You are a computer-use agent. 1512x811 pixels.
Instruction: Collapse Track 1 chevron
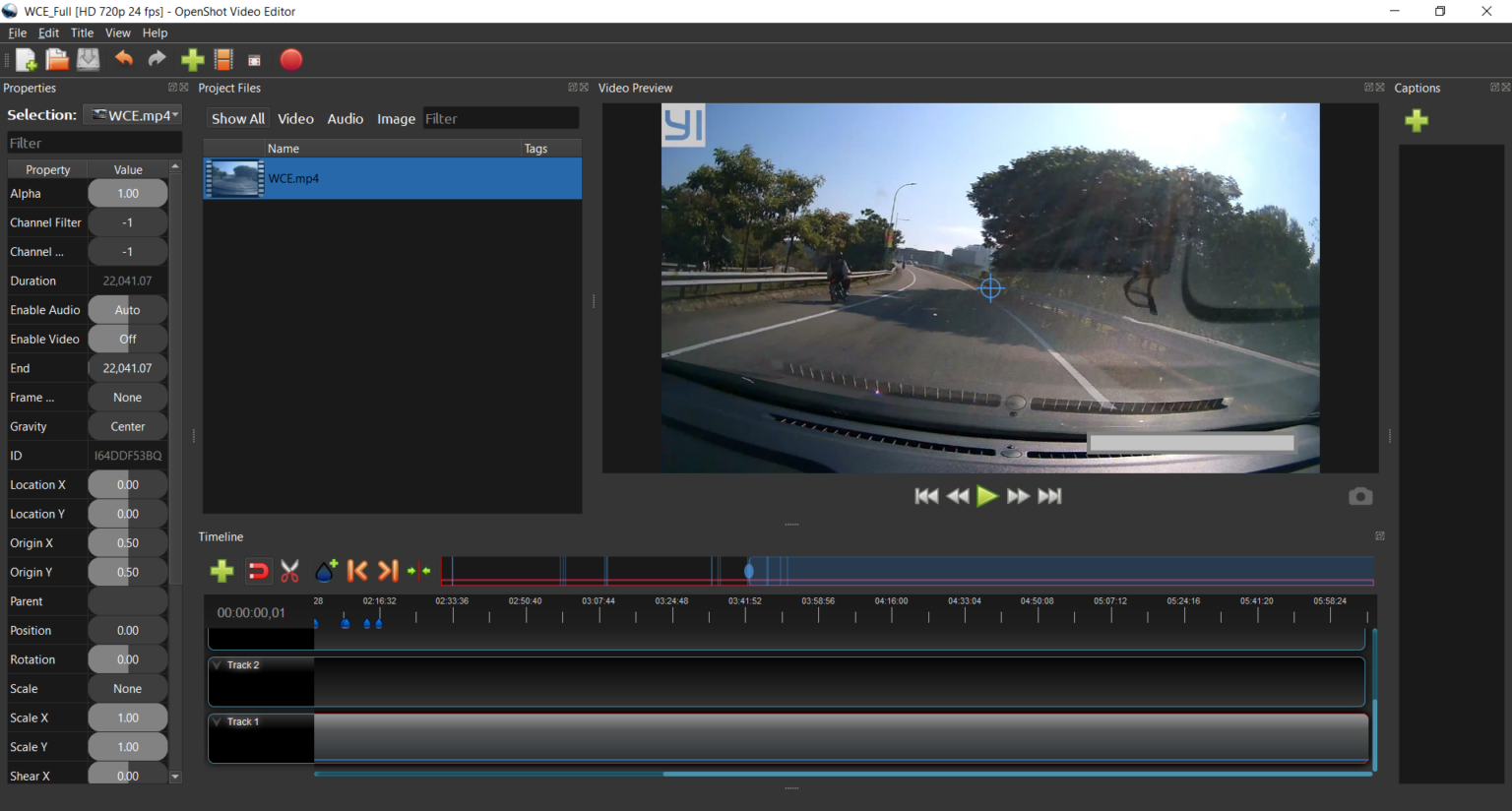[x=218, y=722]
